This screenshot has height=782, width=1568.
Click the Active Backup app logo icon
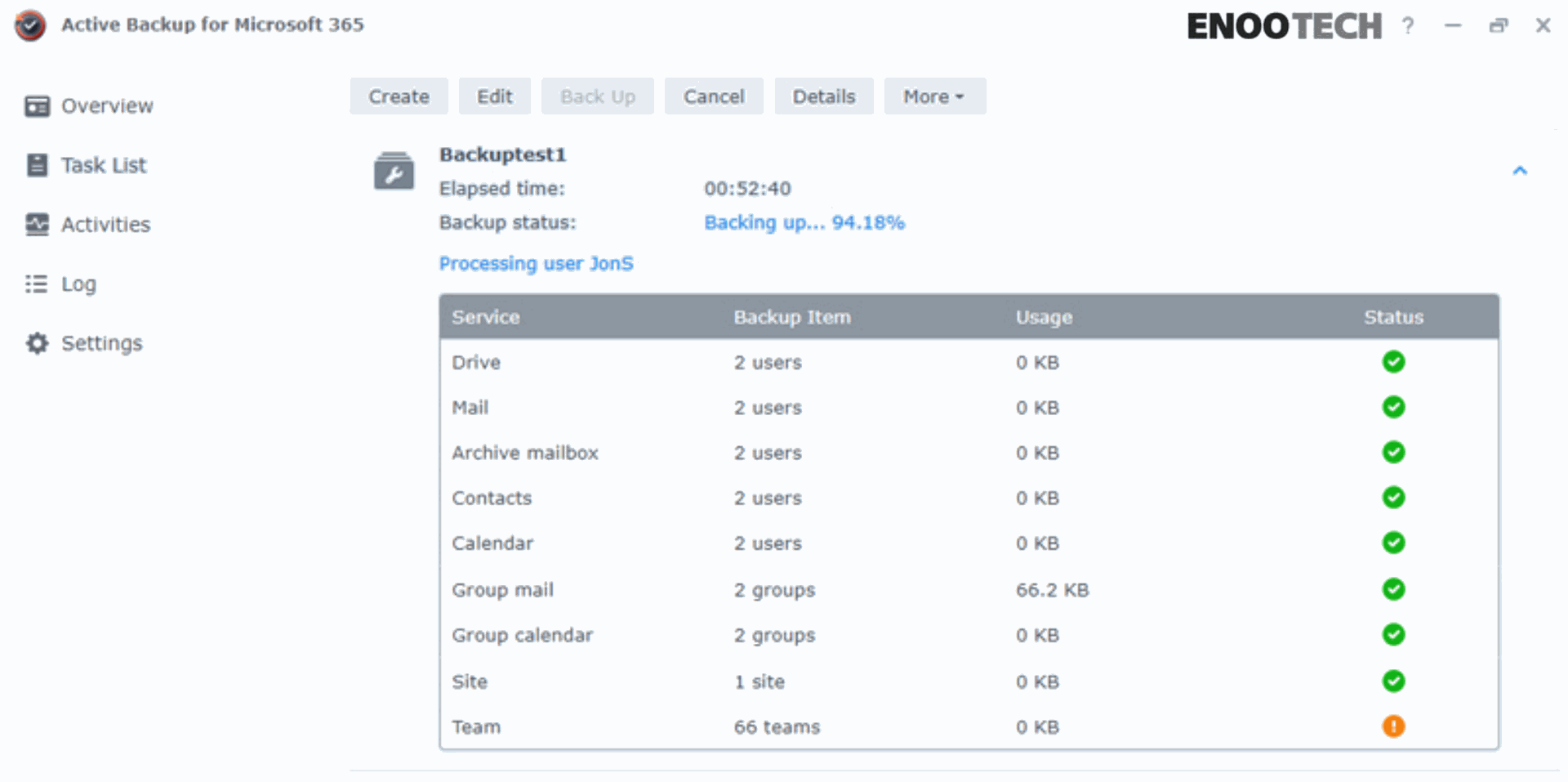coord(30,25)
